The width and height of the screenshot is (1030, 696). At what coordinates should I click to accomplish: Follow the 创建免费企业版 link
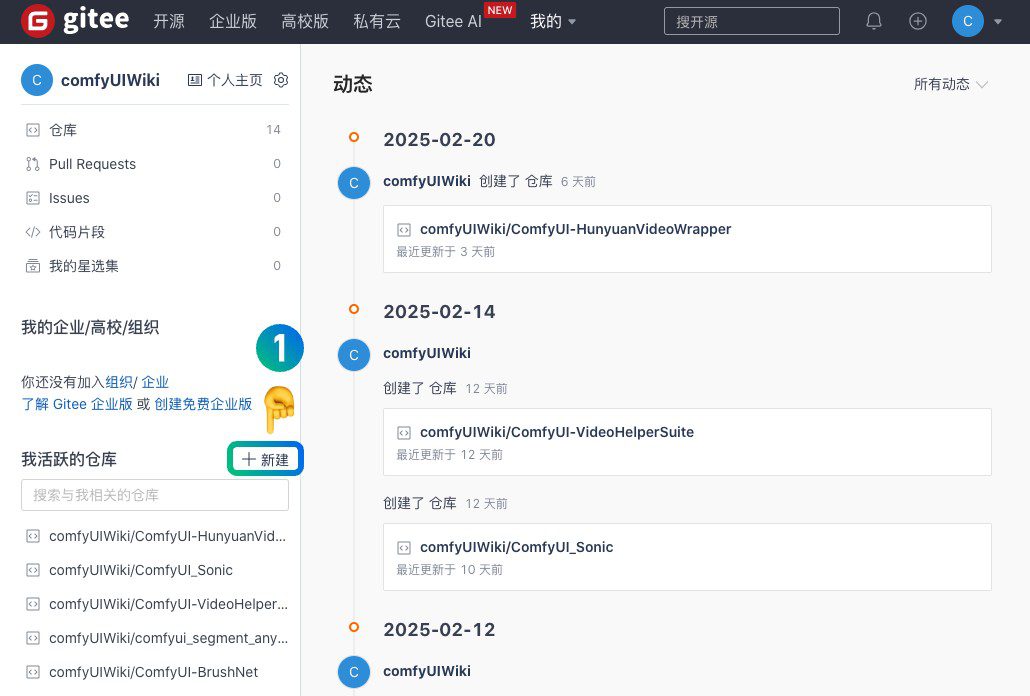(x=203, y=404)
